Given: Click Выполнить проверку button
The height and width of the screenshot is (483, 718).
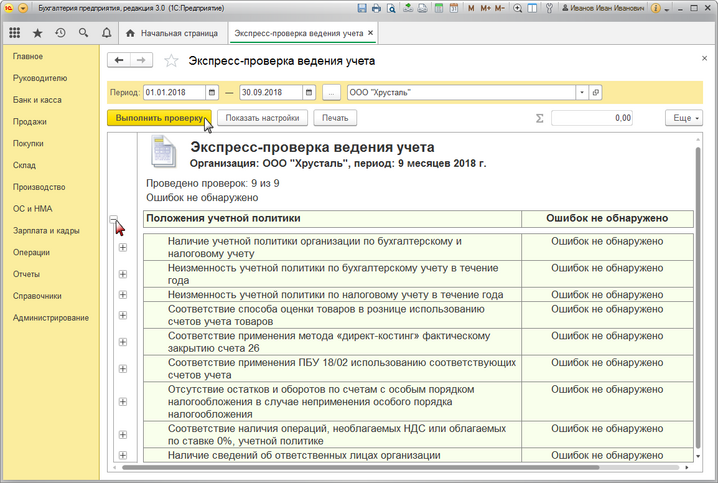Looking at the screenshot, I should coord(159,118).
